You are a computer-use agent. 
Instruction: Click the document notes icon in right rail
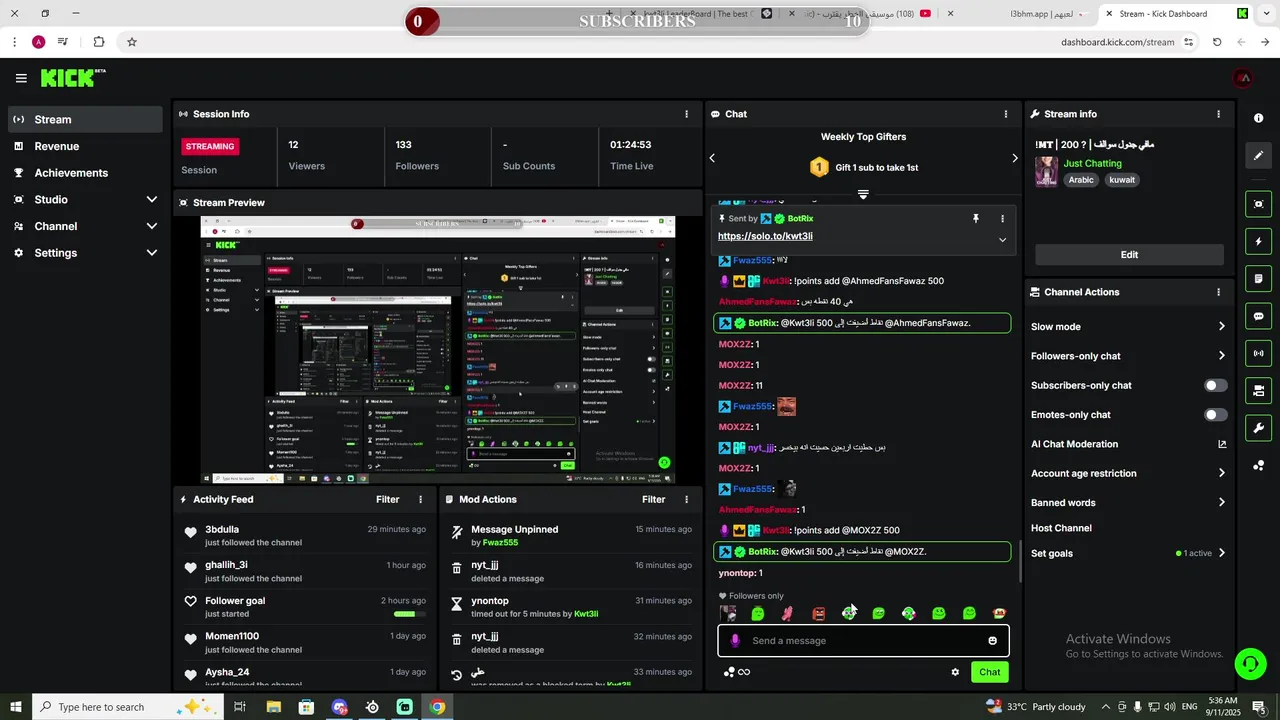pos(1258,278)
